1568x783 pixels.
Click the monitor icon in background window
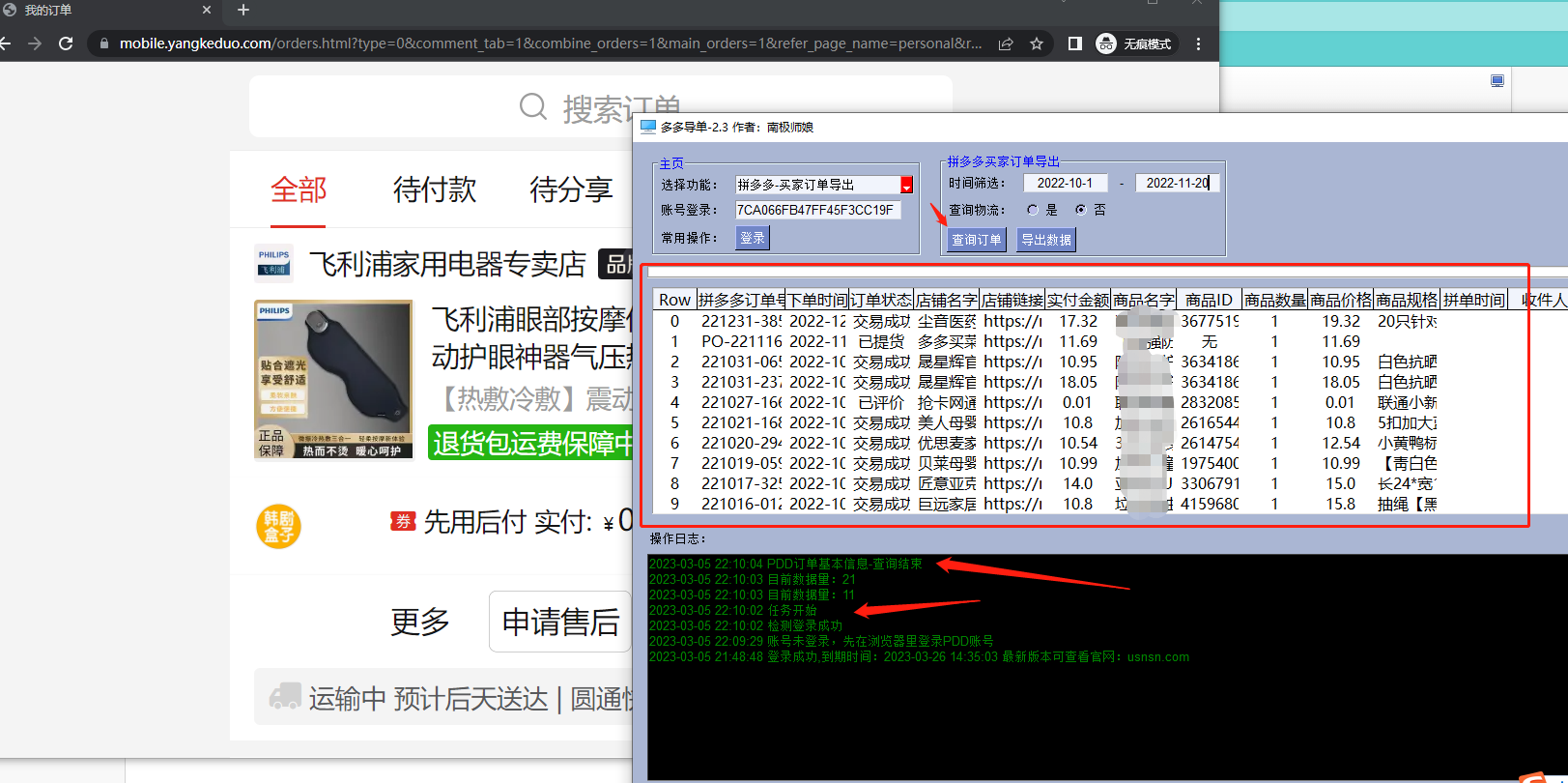[1497, 81]
